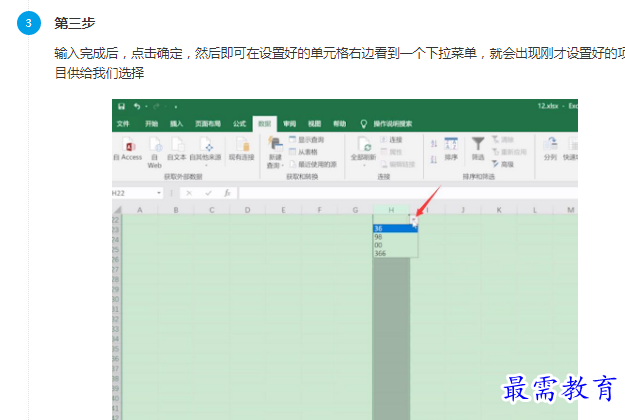This screenshot has width=625, height=420.
Task: Open the 文件 menu tab
Action: pos(123,124)
